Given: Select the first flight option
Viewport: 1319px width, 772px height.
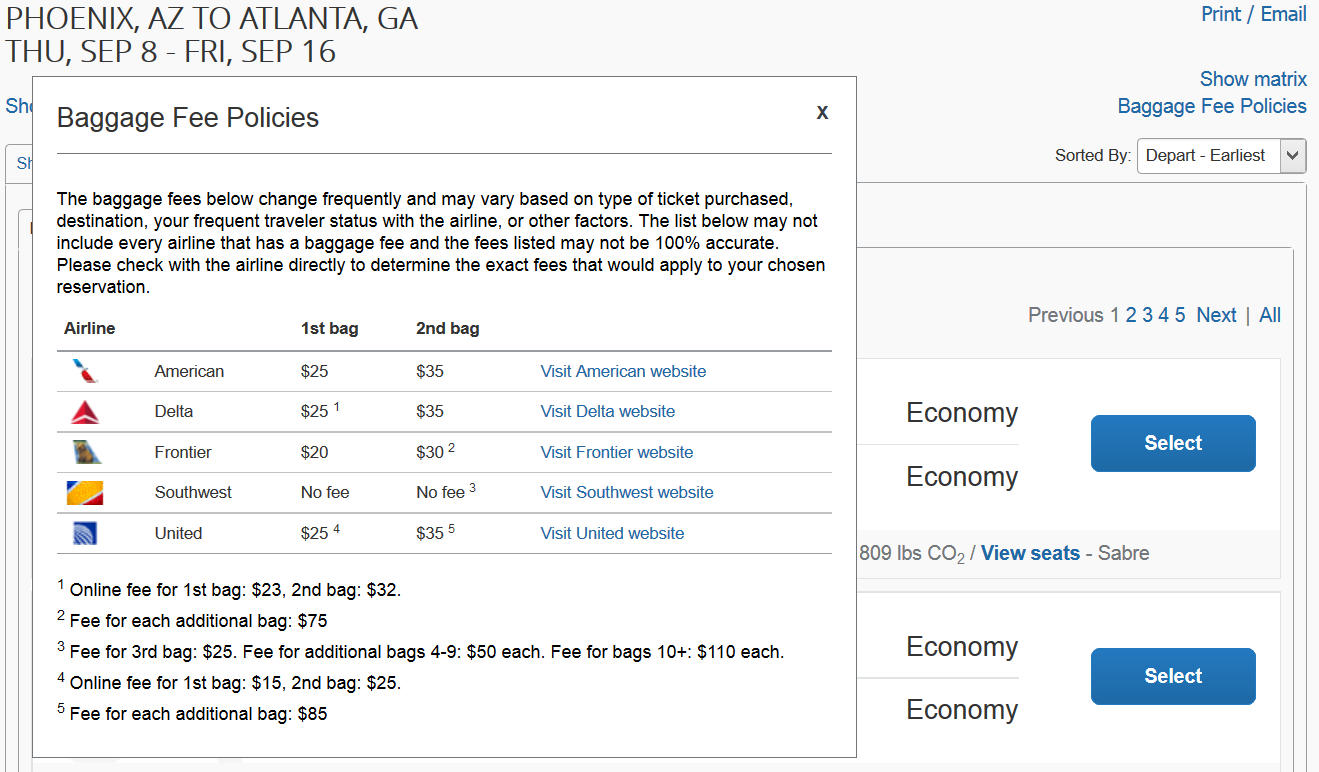Looking at the screenshot, I should [1172, 443].
